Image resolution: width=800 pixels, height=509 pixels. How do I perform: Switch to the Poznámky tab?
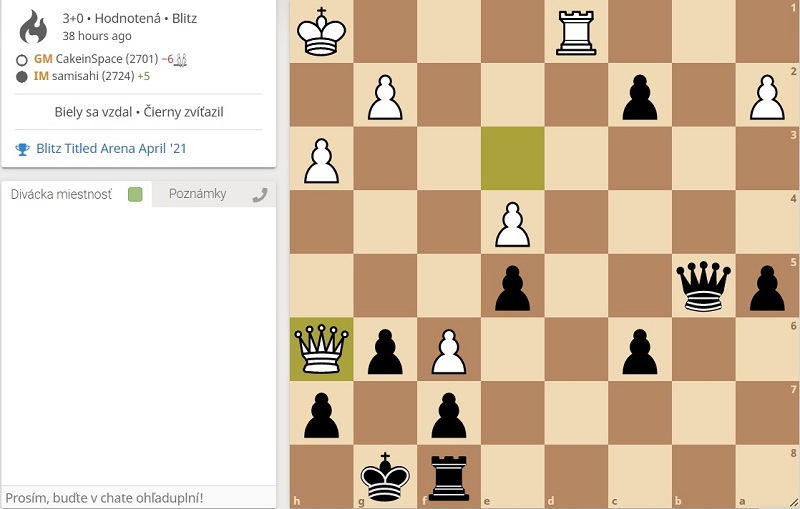point(197,194)
